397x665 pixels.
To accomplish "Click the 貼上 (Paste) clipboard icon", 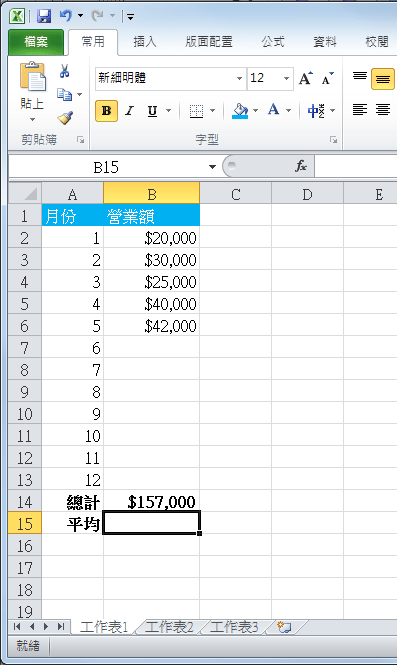I will [x=33, y=77].
